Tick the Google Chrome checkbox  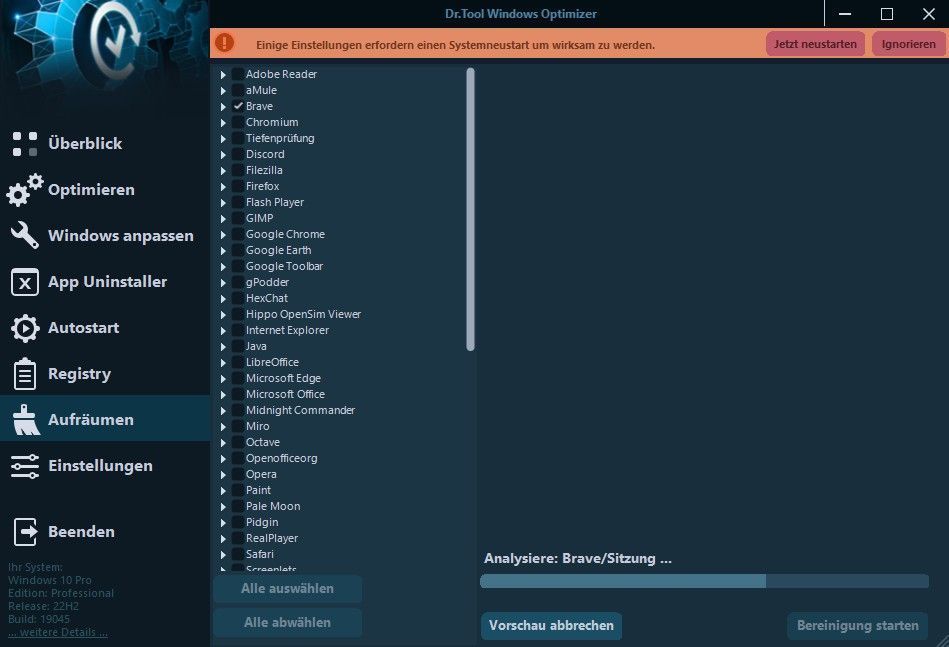238,234
